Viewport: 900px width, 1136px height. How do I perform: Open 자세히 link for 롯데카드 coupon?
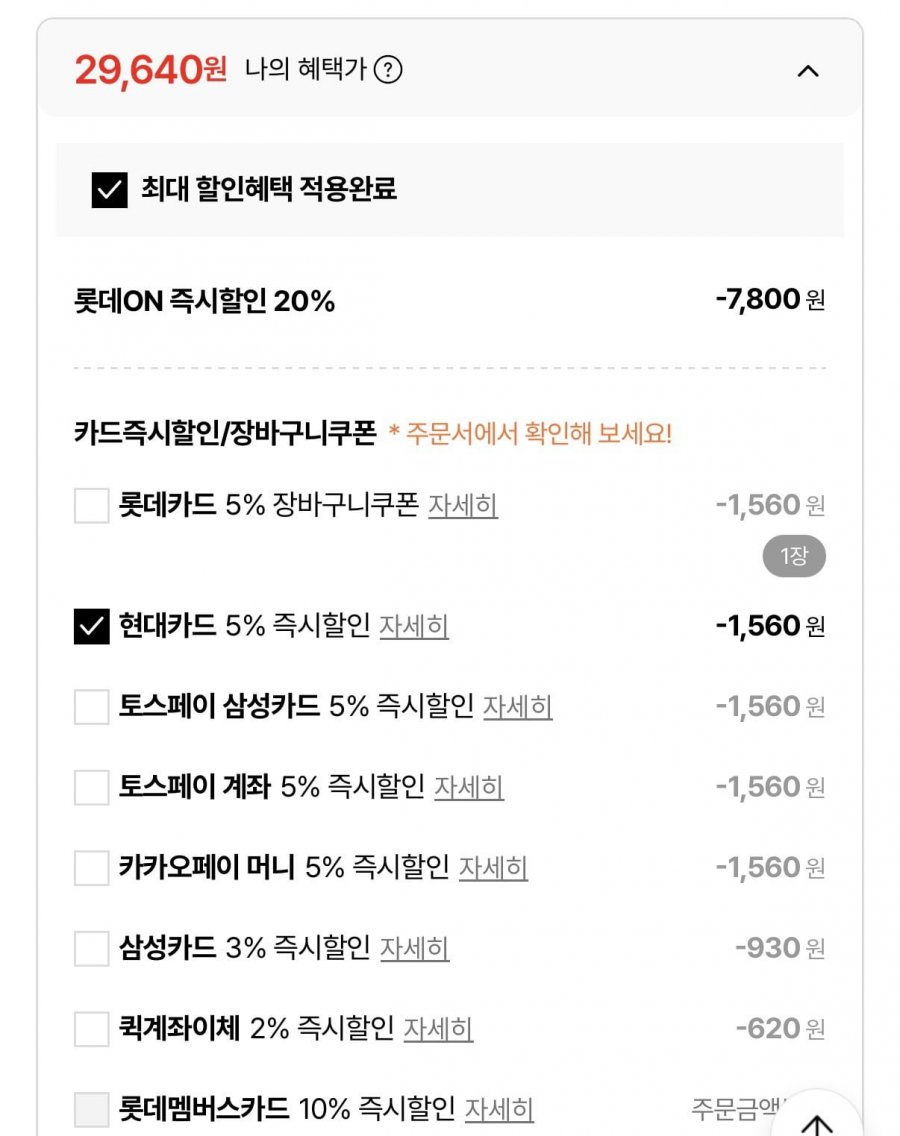coord(463,506)
